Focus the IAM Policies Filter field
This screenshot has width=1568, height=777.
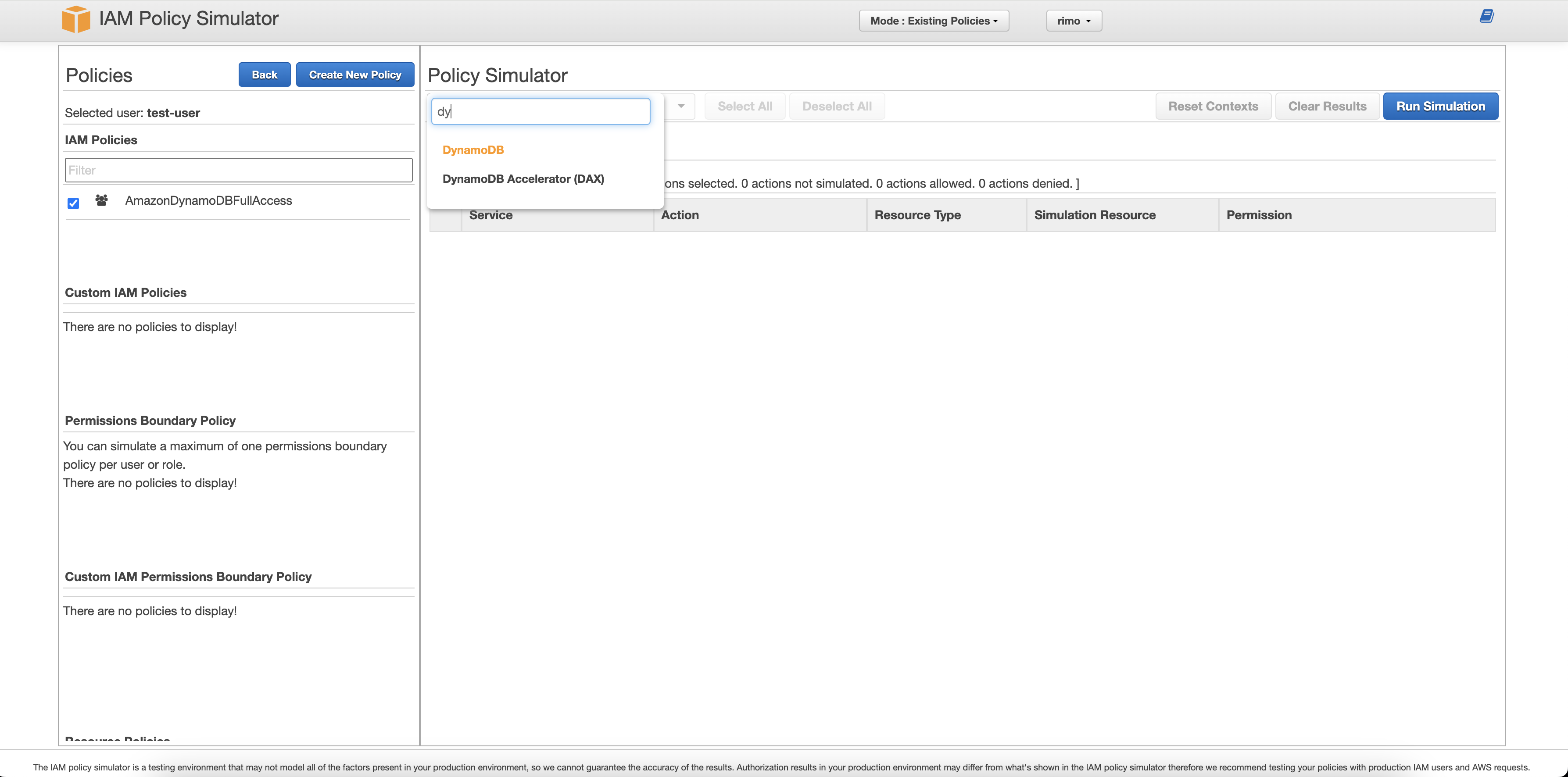coord(239,171)
